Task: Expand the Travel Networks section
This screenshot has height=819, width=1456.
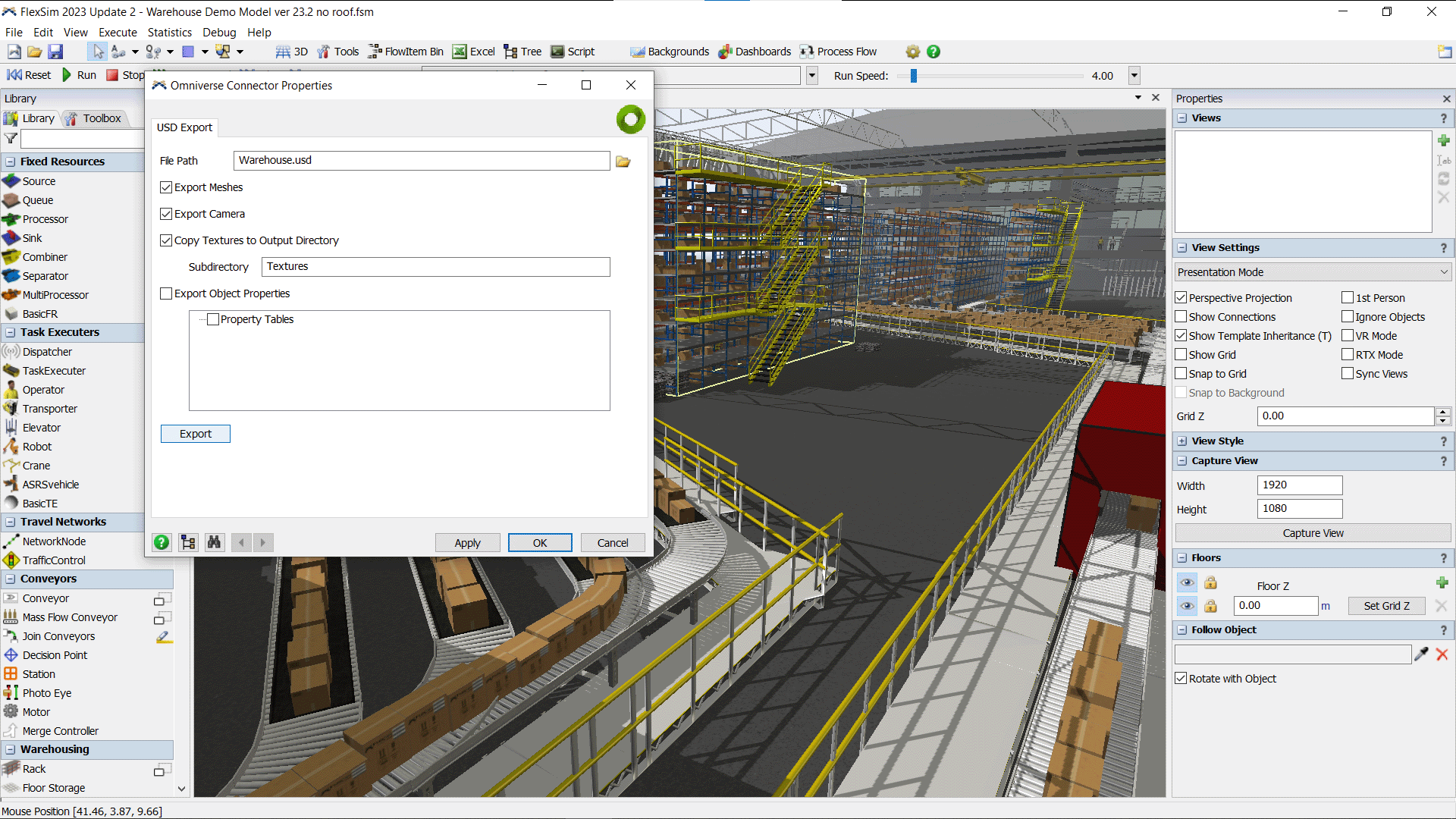Action: [11, 521]
